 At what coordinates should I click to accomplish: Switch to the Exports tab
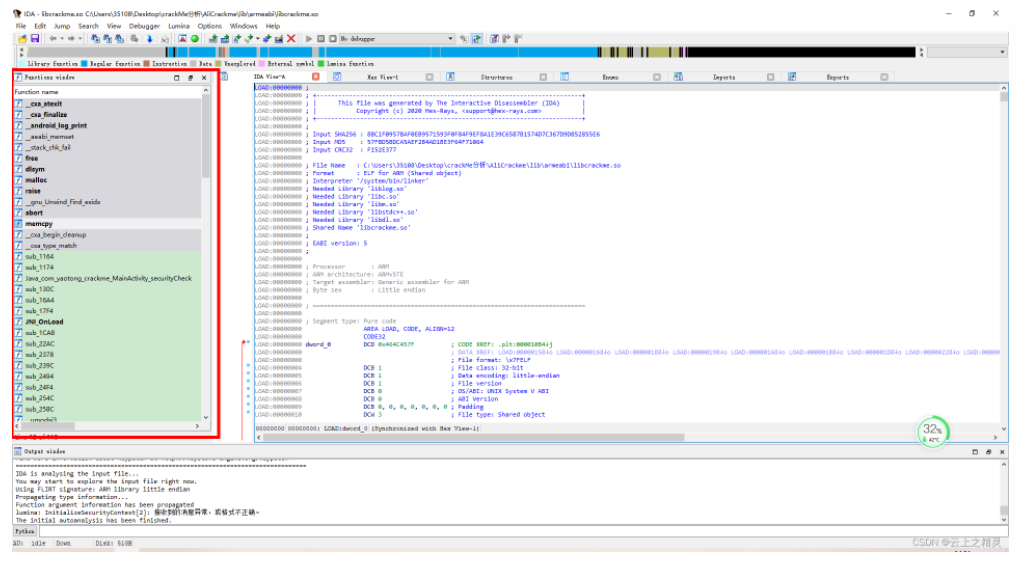pyautogui.click(x=838, y=77)
